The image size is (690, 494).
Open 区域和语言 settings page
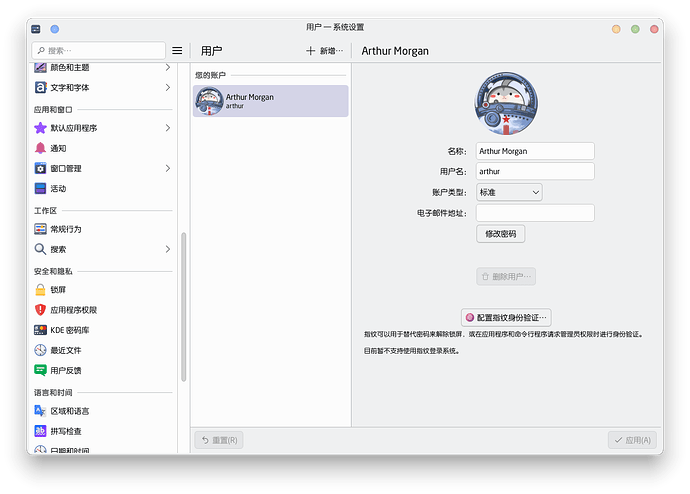pyautogui.click(x=103, y=411)
